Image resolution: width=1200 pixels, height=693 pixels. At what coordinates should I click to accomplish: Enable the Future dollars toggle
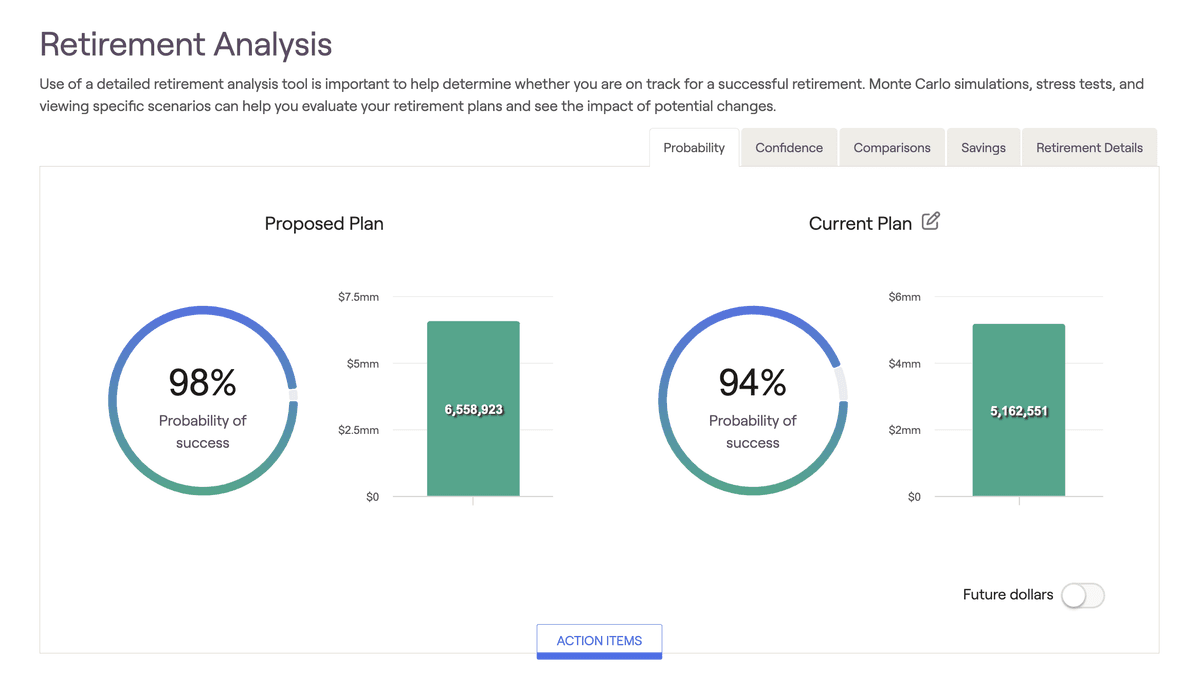point(1082,595)
